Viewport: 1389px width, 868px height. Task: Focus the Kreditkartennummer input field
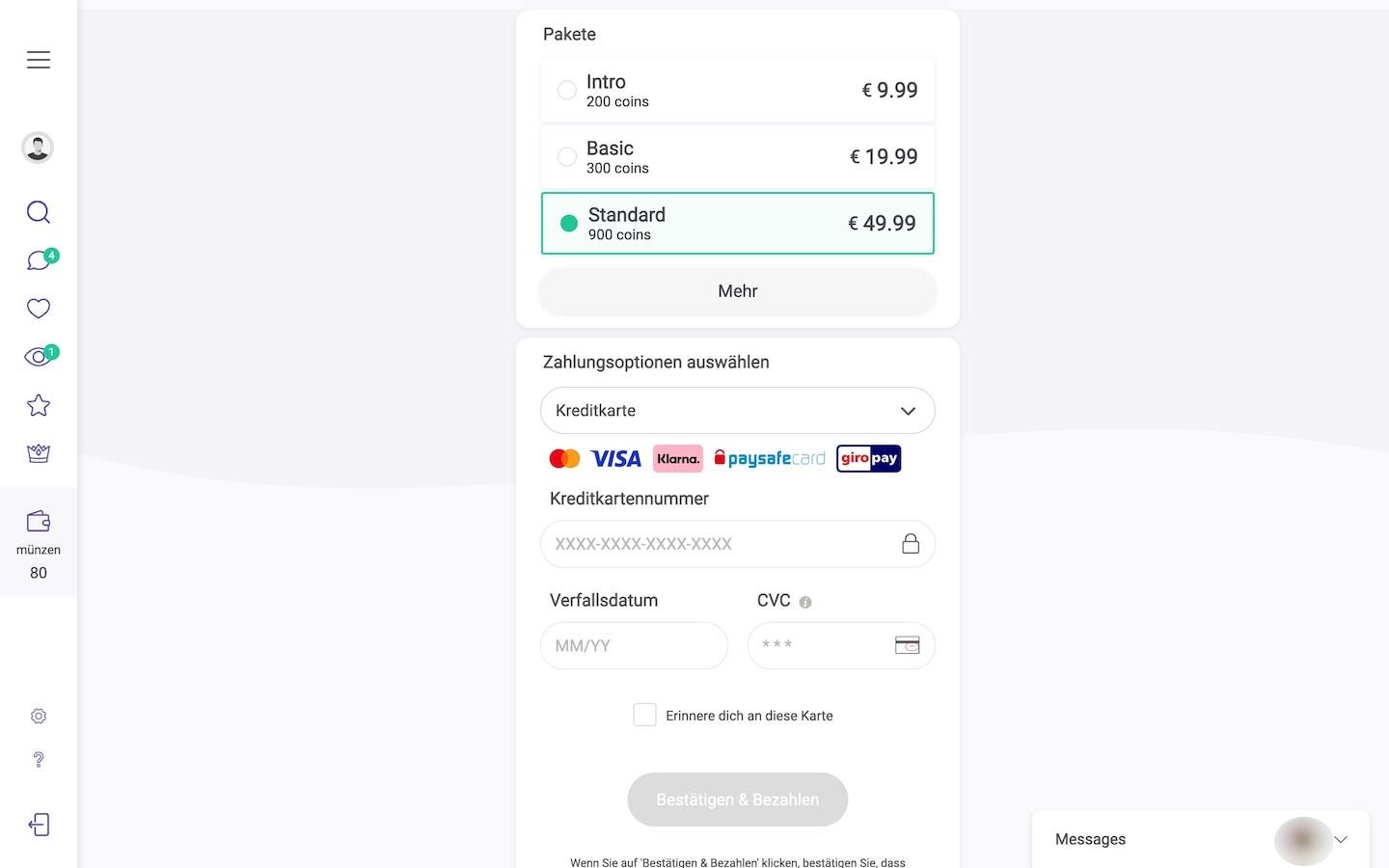pyautogui.click(x=738, y=544)
